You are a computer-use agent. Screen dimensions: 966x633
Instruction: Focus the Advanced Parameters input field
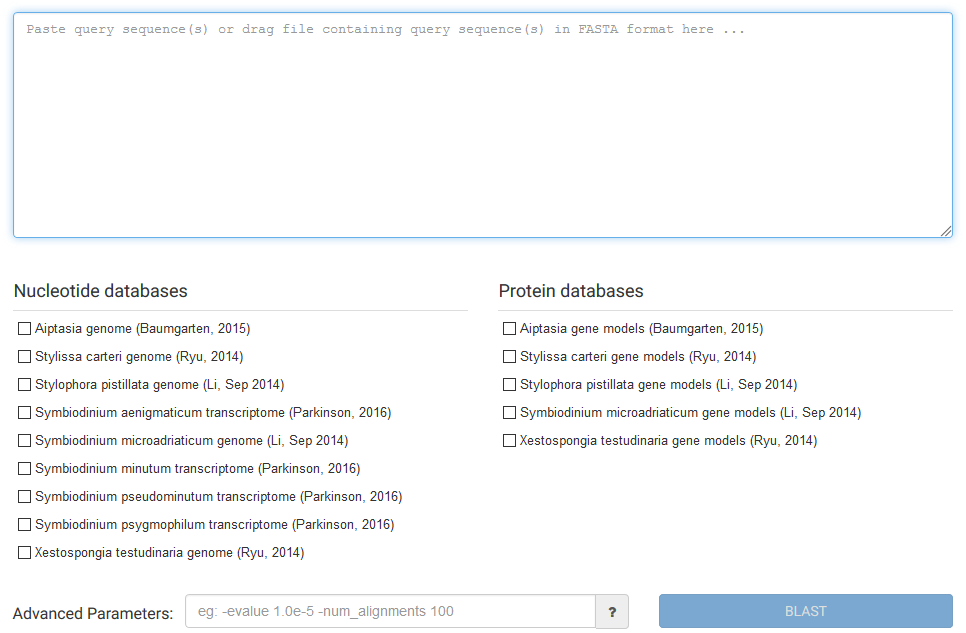(x=391, y=611)
